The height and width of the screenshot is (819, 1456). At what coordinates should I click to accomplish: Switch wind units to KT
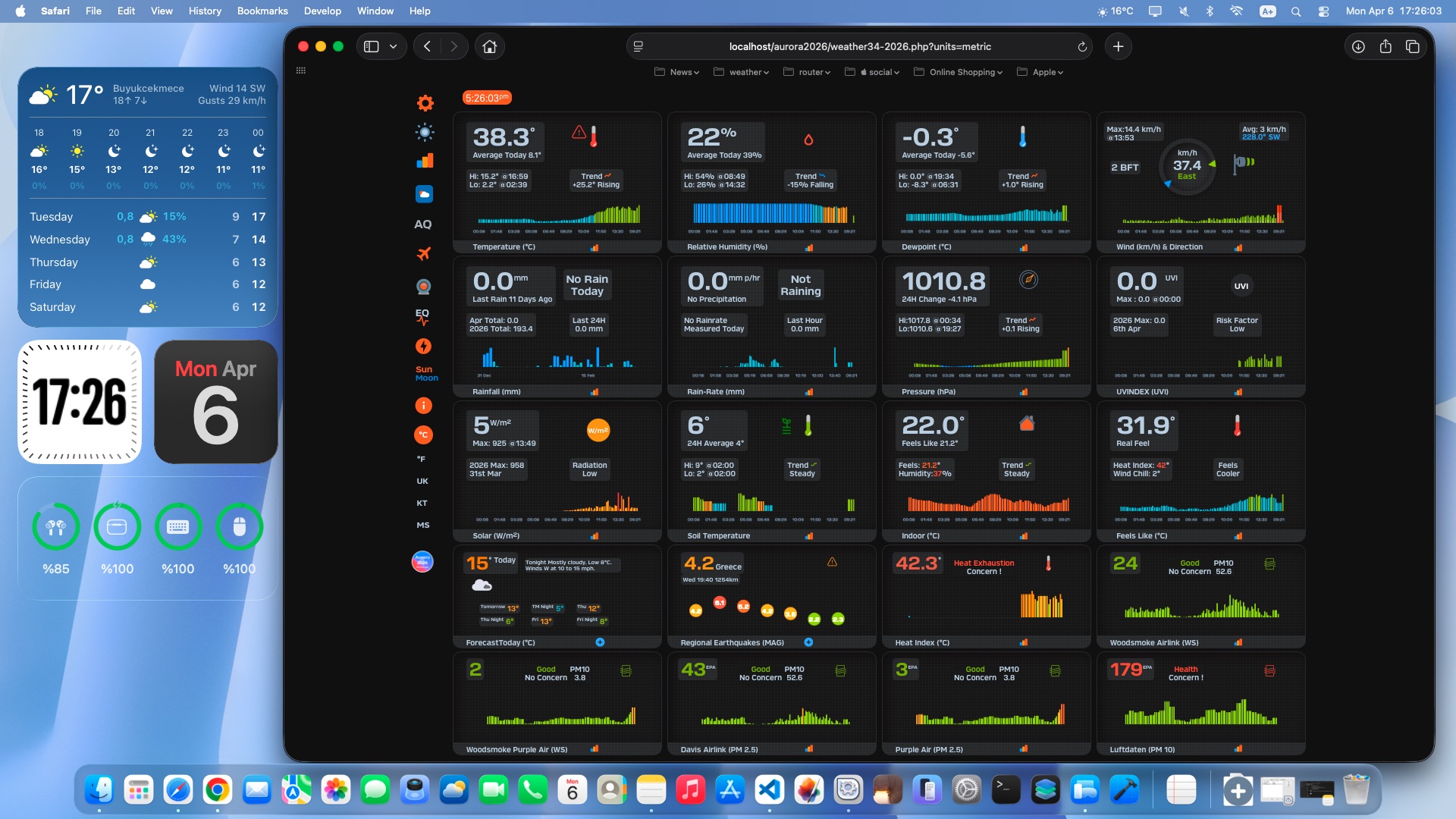coord(422,503)
